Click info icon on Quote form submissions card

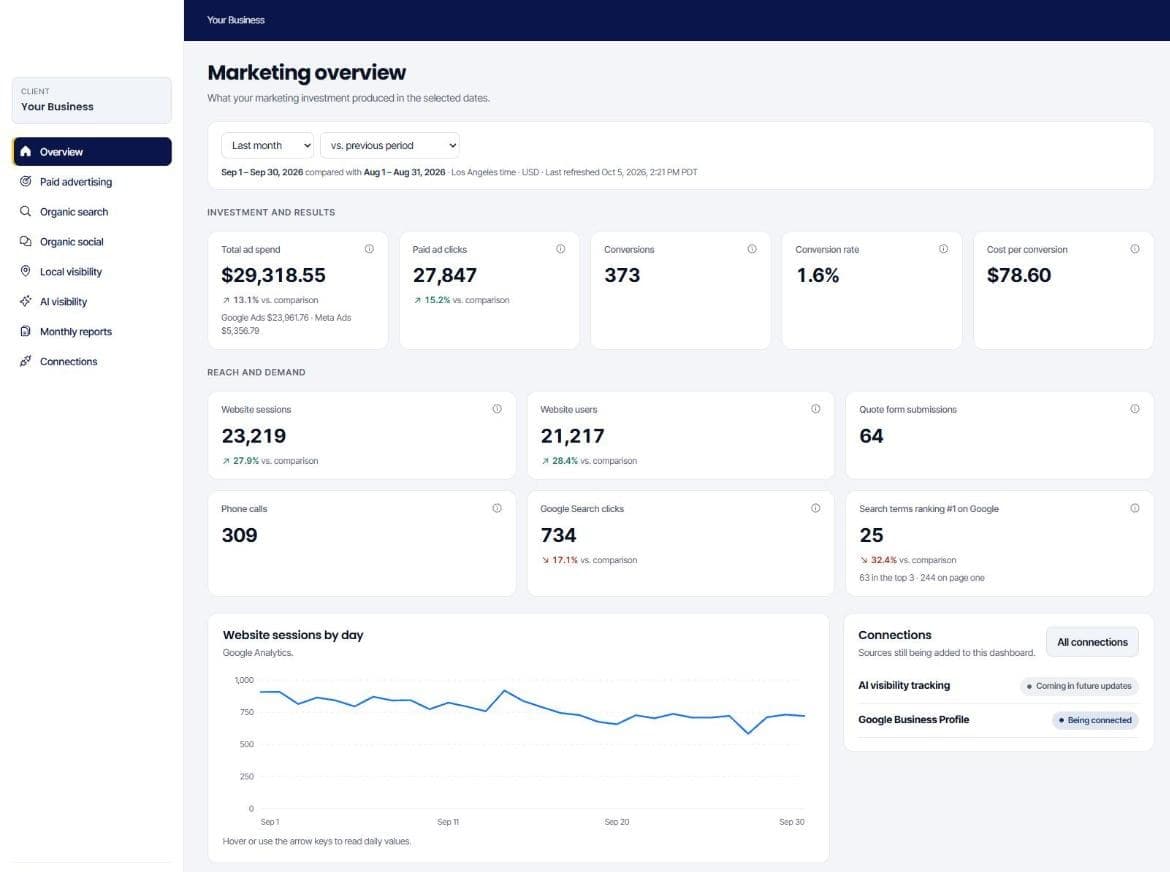(x=1134, y=409)
